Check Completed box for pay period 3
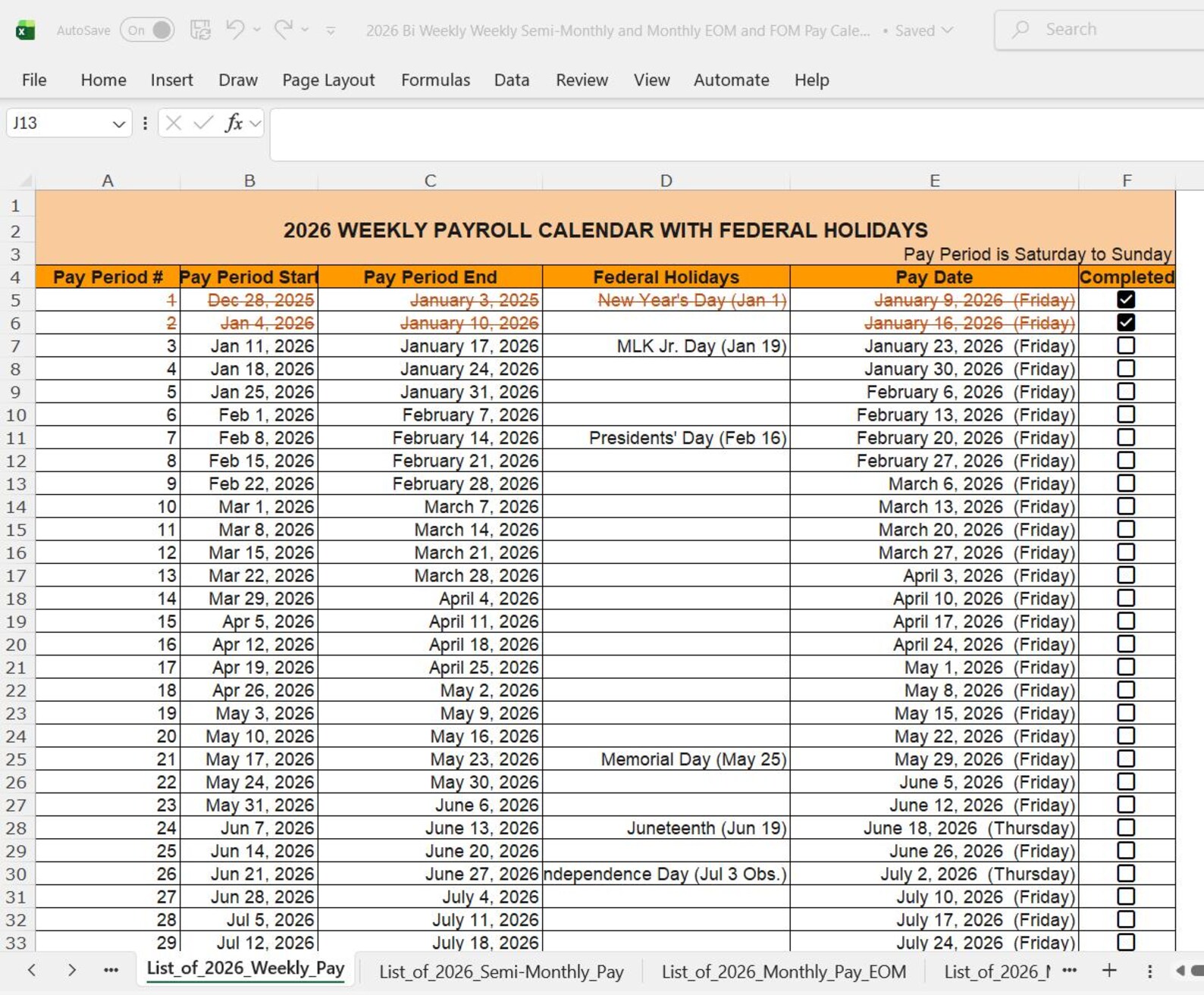Viewport: 1204px width, 995px height. 1126,346
